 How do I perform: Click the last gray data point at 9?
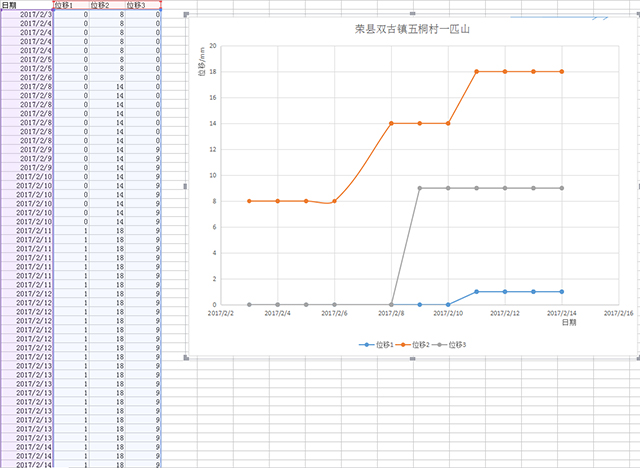tap(561, 188)
